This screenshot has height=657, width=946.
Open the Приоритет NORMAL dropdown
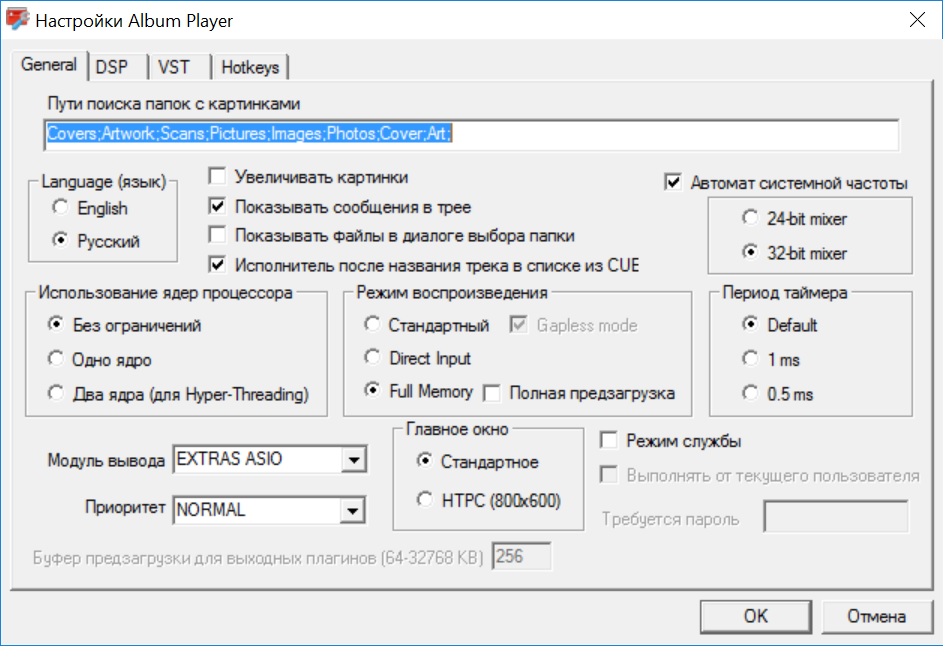coord(353,511)
